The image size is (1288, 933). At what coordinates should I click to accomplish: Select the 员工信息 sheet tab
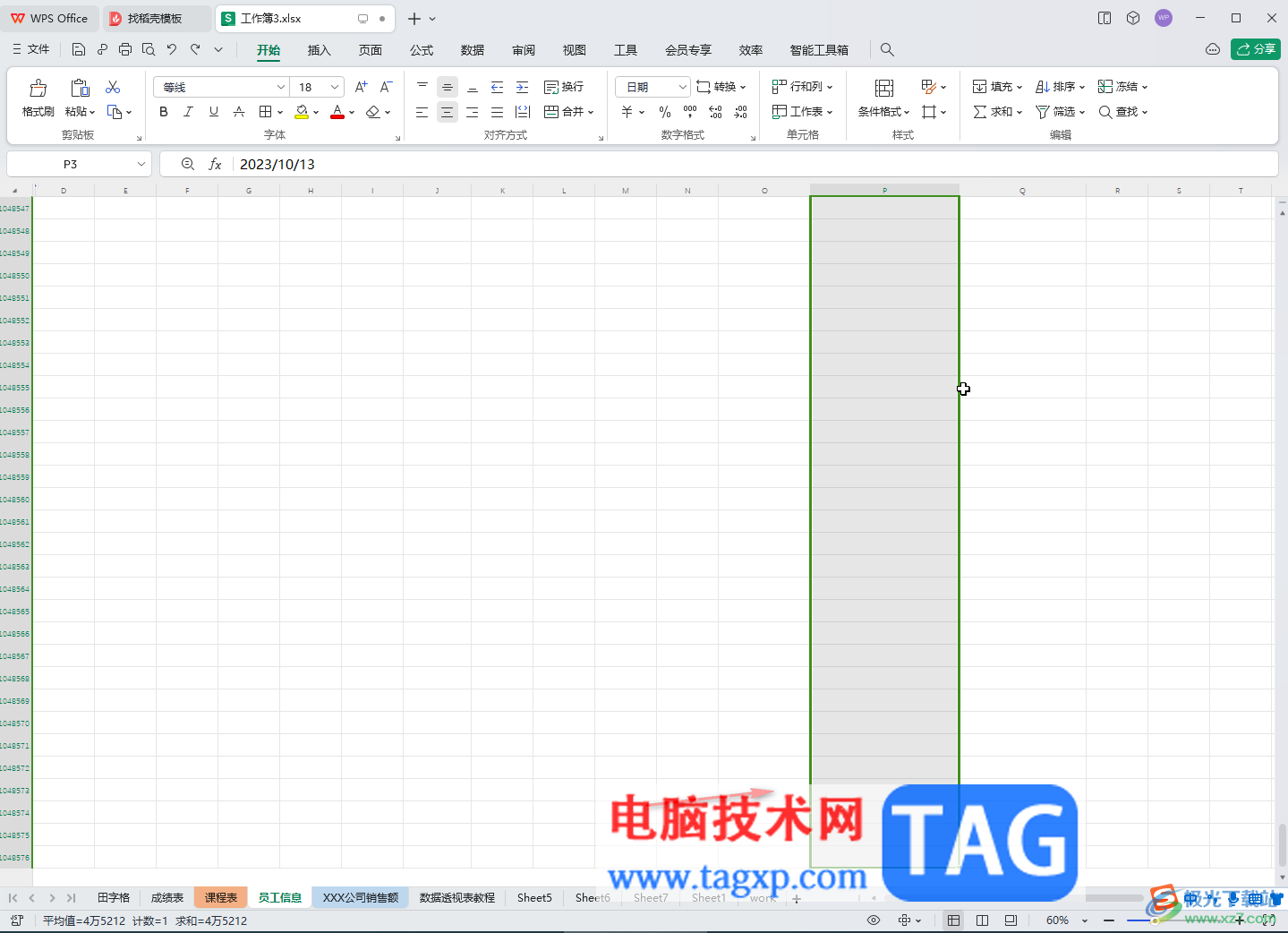point(280,897)
